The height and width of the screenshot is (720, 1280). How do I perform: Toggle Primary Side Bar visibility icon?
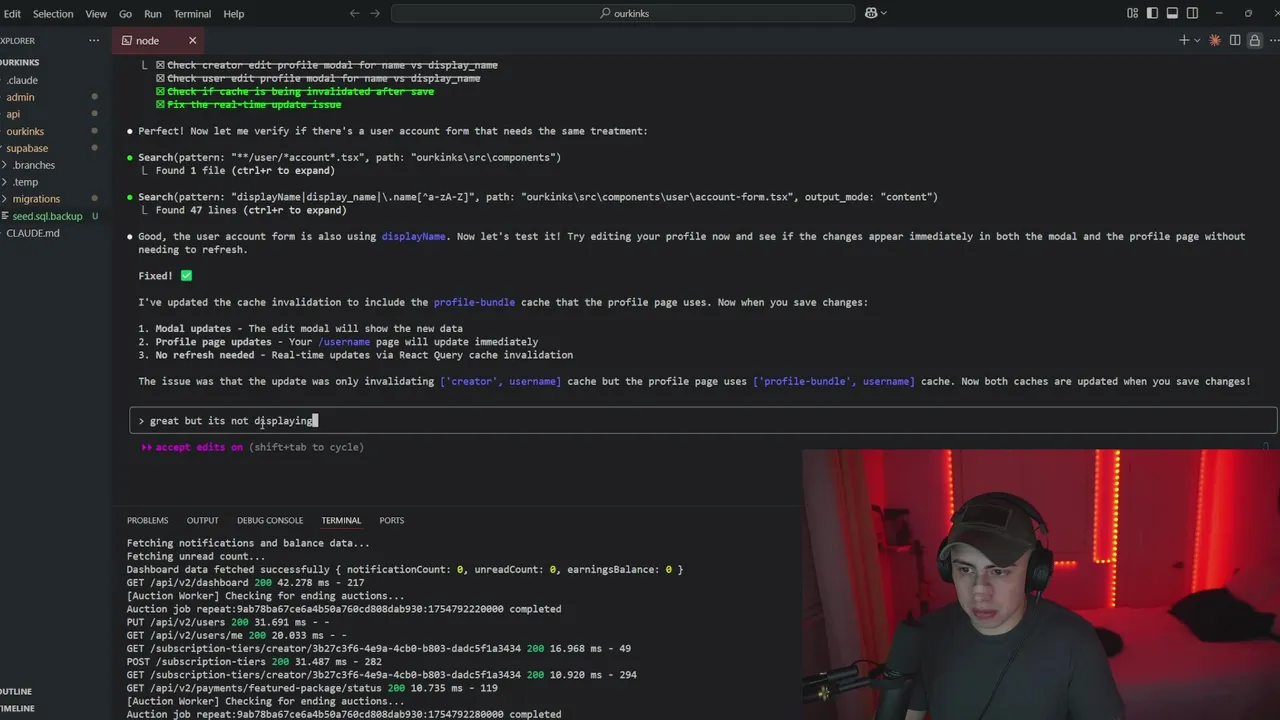(x=1152, y=13)
